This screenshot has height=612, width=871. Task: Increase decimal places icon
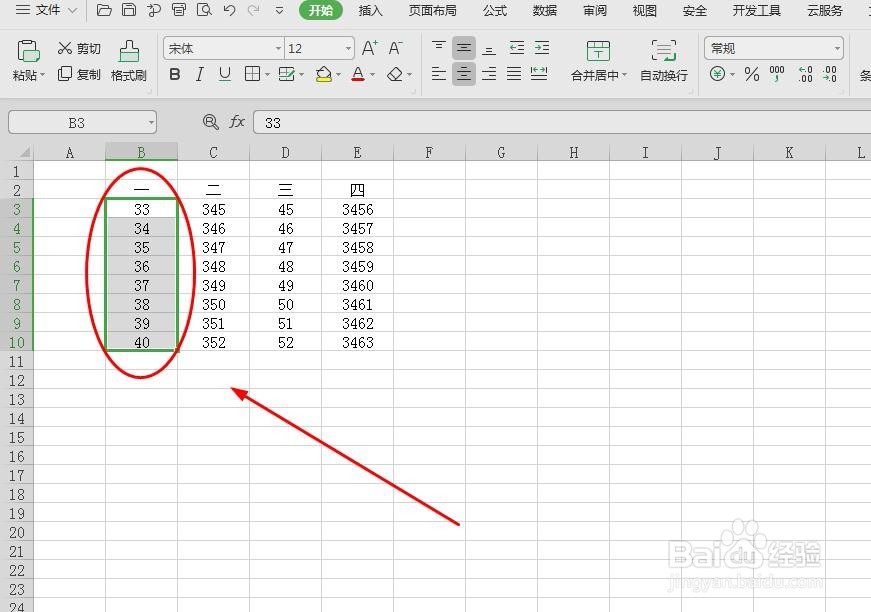805,74
